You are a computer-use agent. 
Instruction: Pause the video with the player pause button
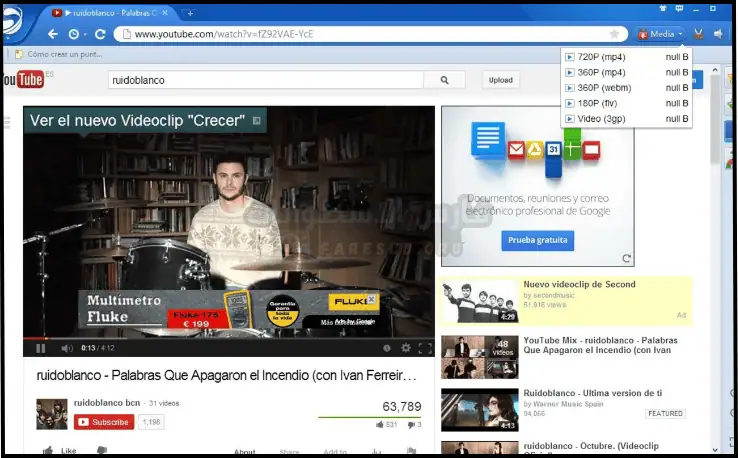pyautogui.click(x=41, y=348)
